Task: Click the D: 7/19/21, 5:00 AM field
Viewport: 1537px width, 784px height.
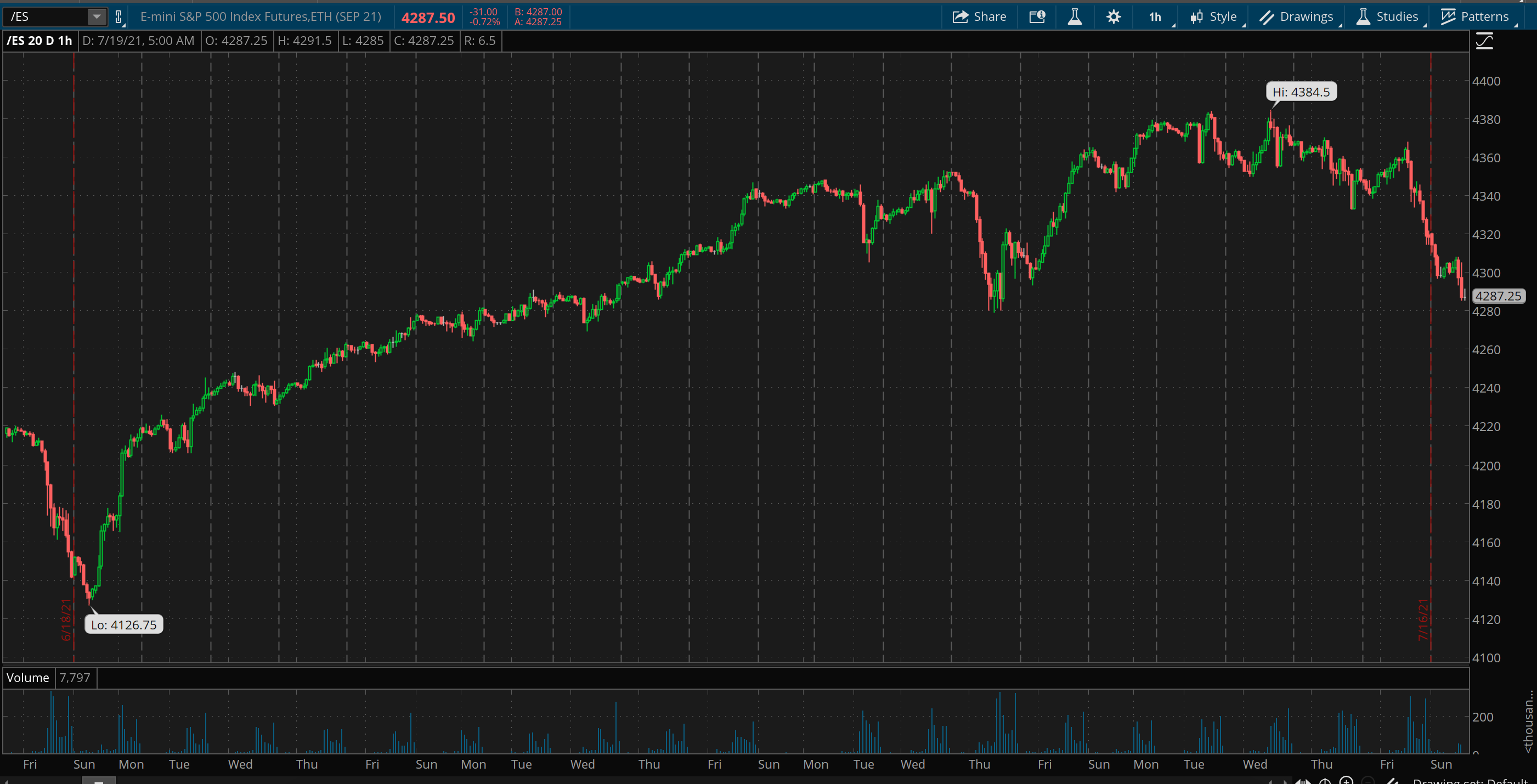Action: 138,41
